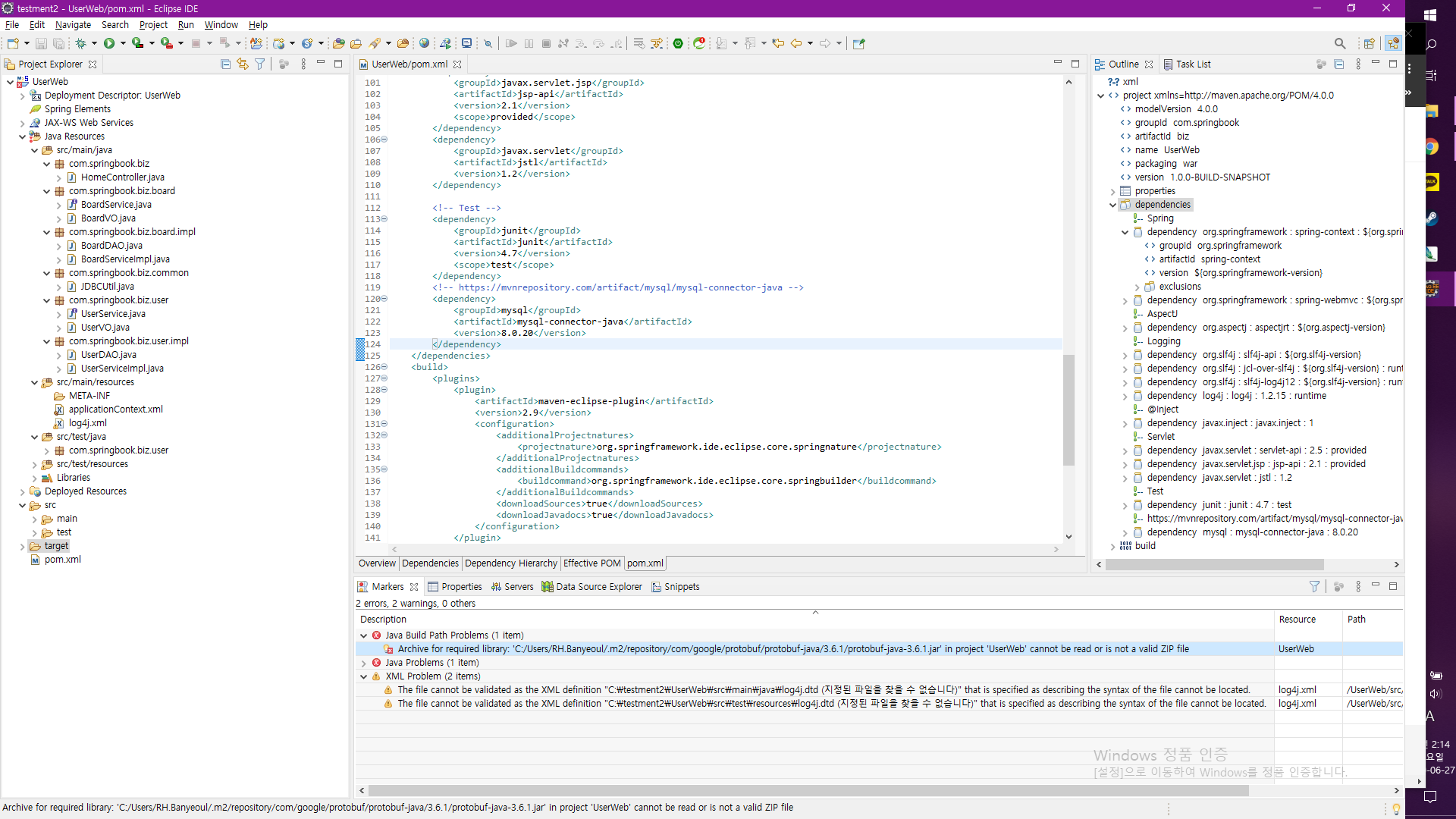Click the green Run button icon
The width and height of the screenshot is (1456, 819).
pos(109,43)
